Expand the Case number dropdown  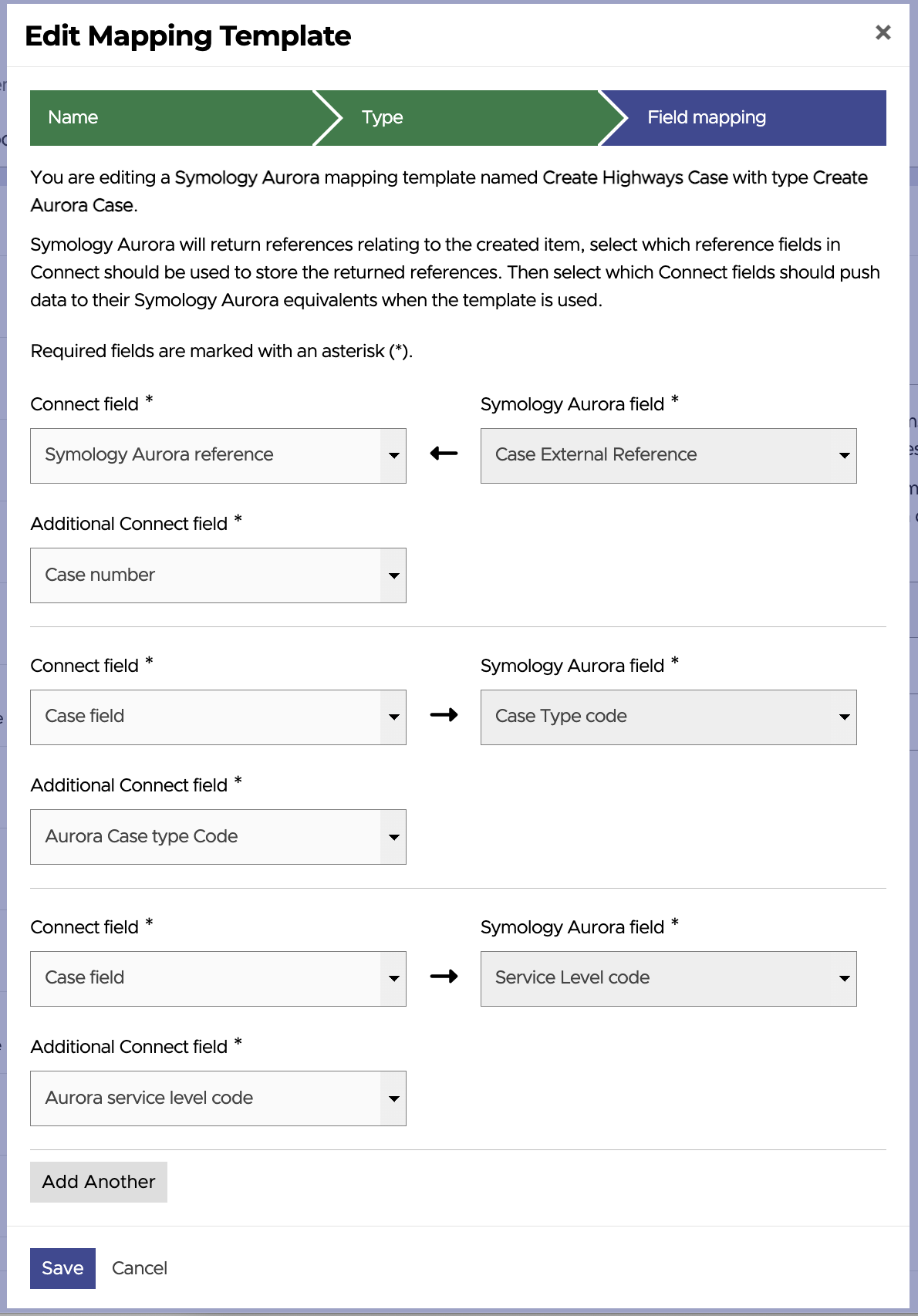(218, 575)
